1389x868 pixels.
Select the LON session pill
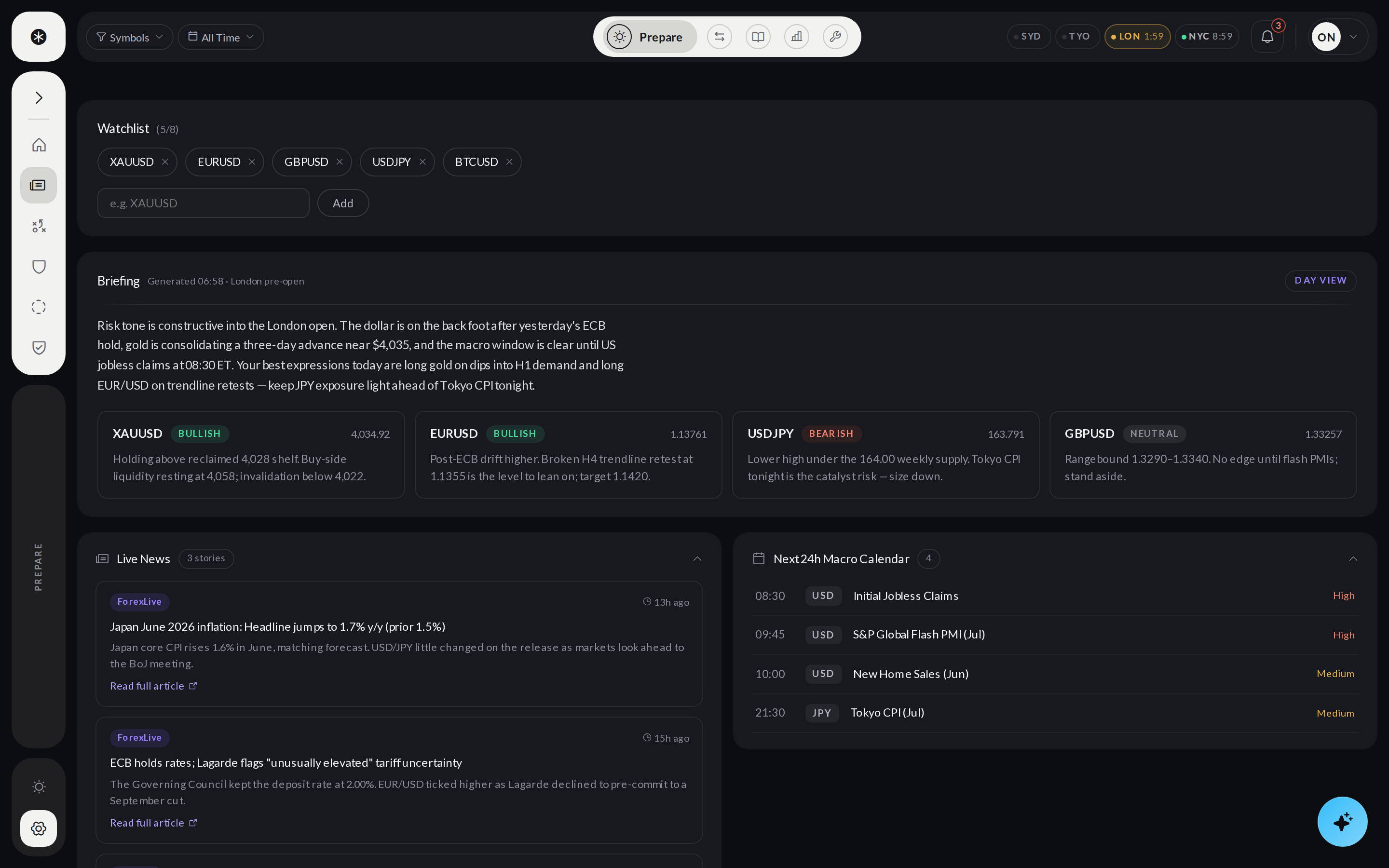1137,37
